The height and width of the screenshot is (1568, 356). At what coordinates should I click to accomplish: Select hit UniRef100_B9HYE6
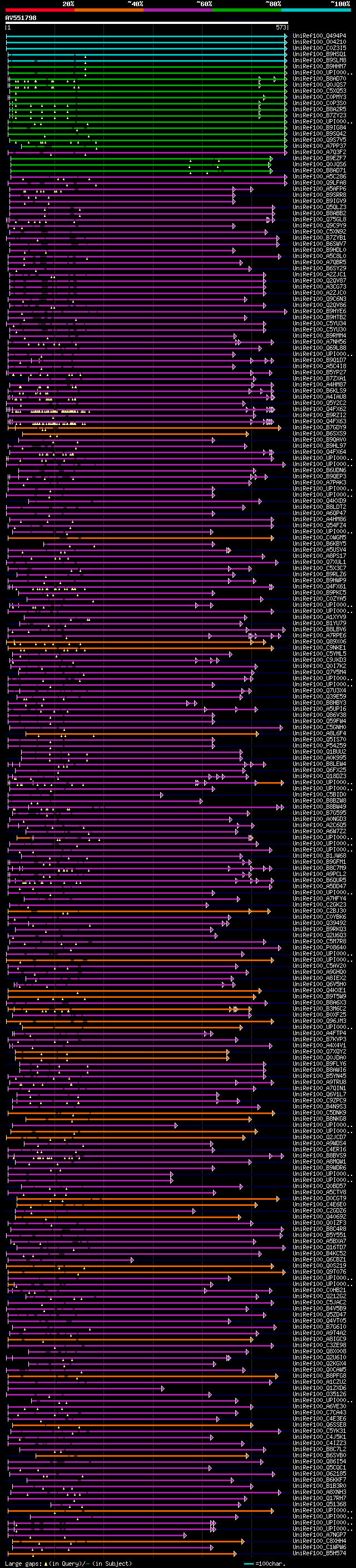click(x=319, y=311)
